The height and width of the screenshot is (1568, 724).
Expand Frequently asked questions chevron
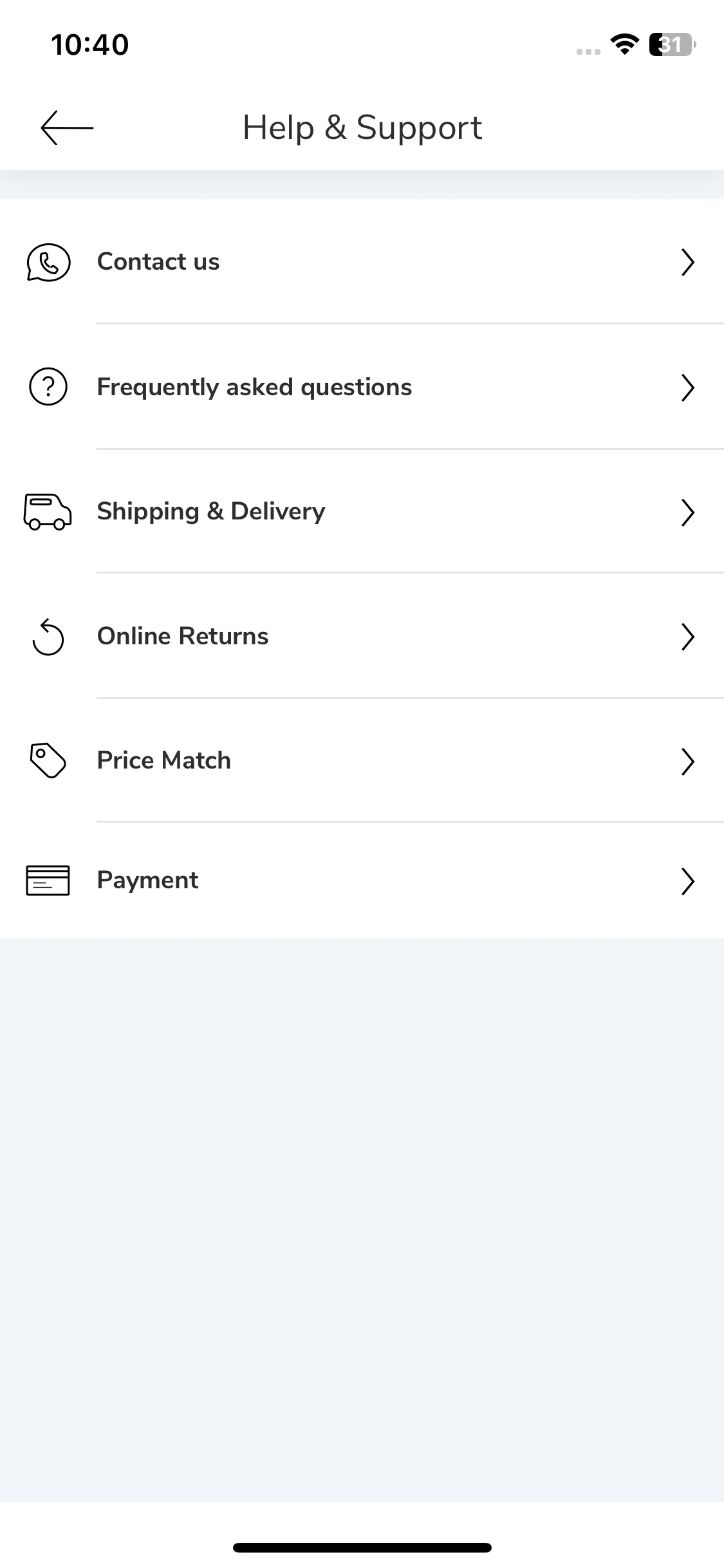688,387
